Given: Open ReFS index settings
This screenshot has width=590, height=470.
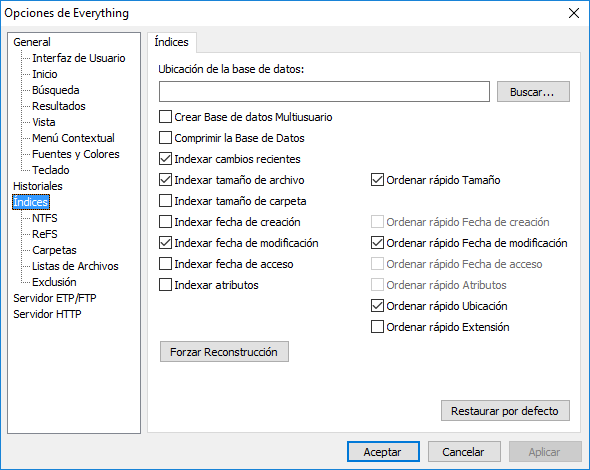Looking at the screenshot, I should [45, 234].
